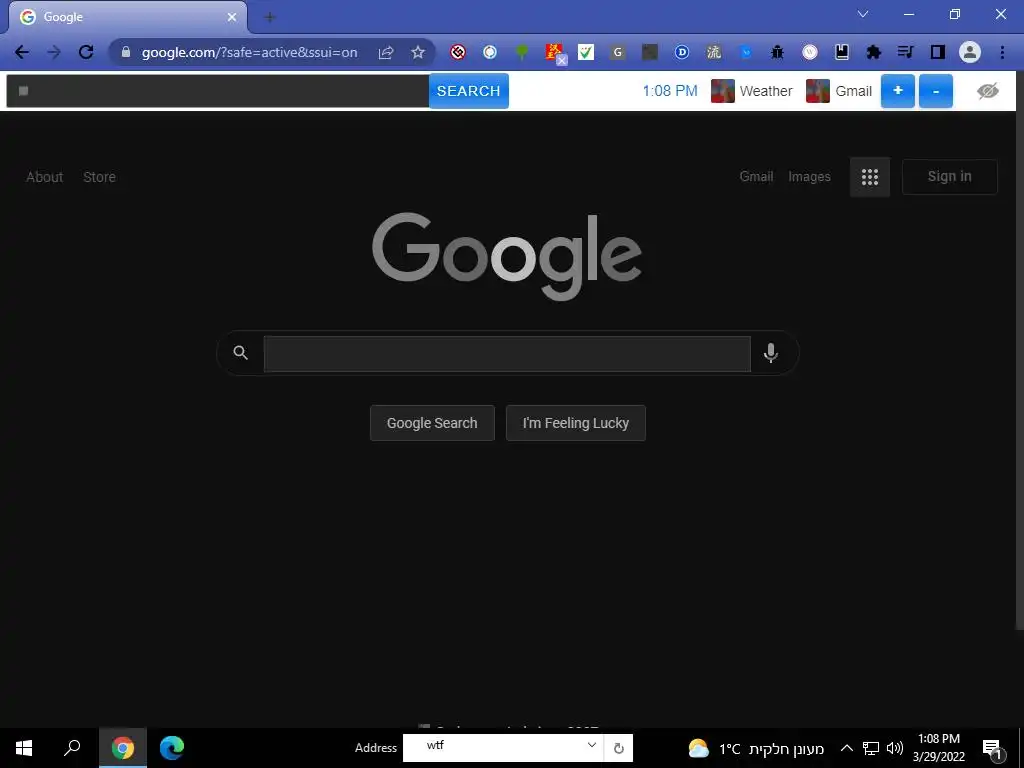This screenshot has width=1024, height=768.
Task: Click the blue plus button in toolbar
Action: tap(897, 91)
